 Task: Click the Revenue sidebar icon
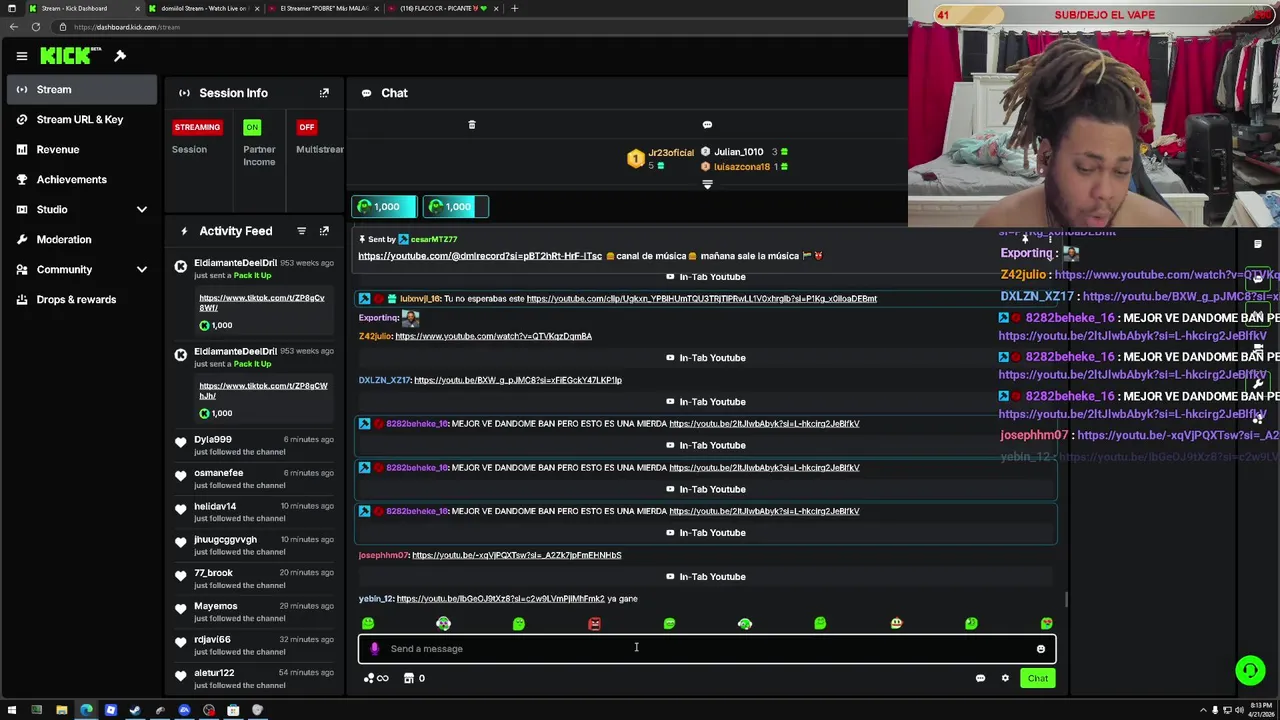click(x=21, y=149)
